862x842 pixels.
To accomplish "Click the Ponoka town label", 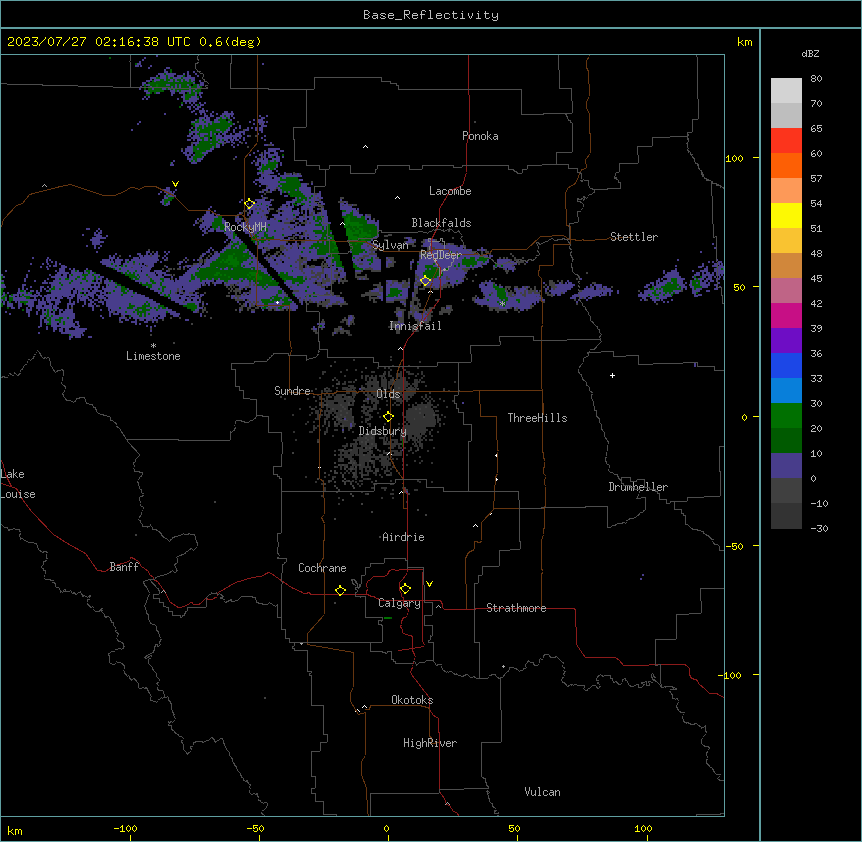I will 480,136.
